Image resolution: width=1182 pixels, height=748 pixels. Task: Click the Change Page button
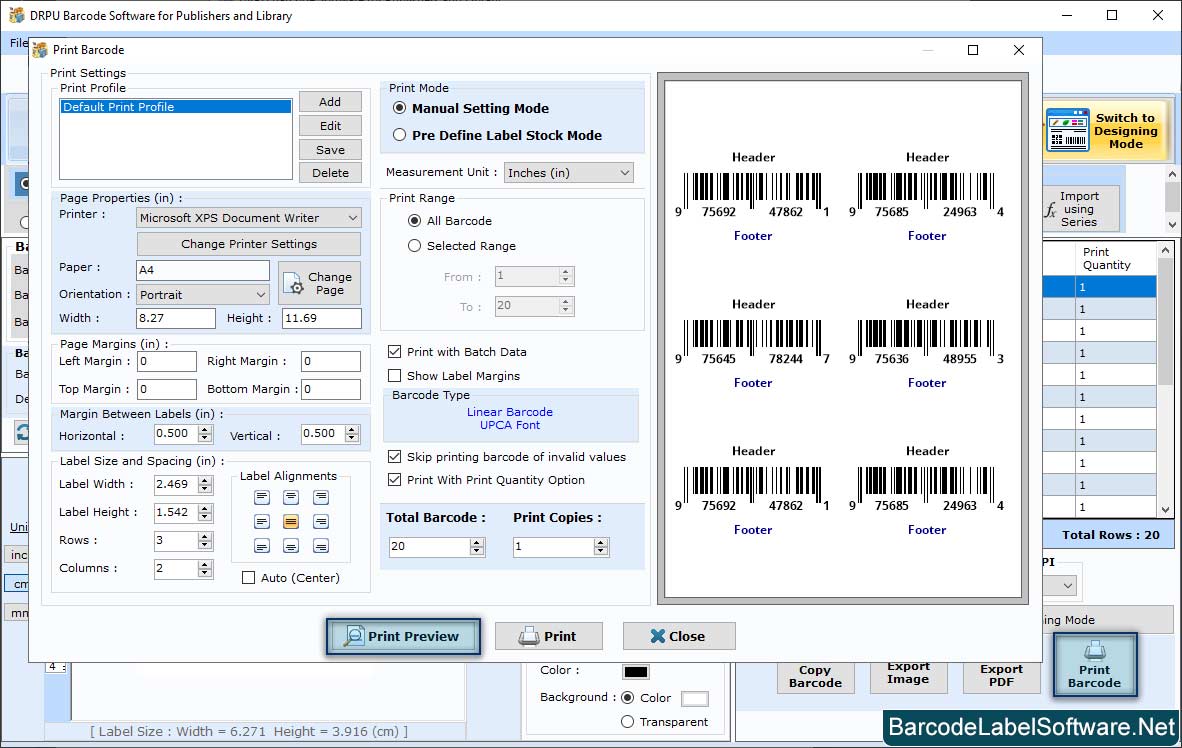pyautogui.click(x=320, y=284)
